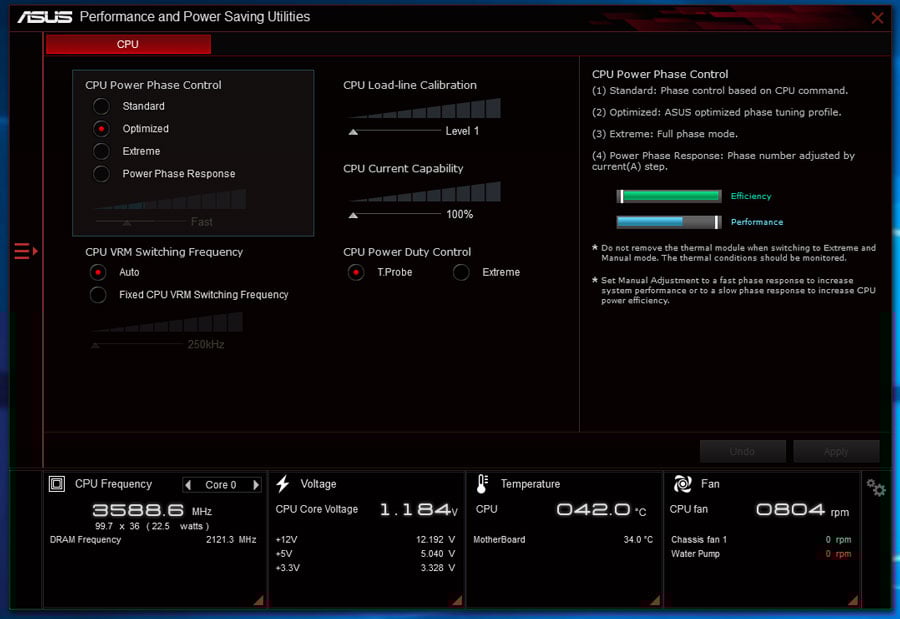Click the Core 0 selector label
This screenshot has height=619, width=900.
(x=221, y=485)
